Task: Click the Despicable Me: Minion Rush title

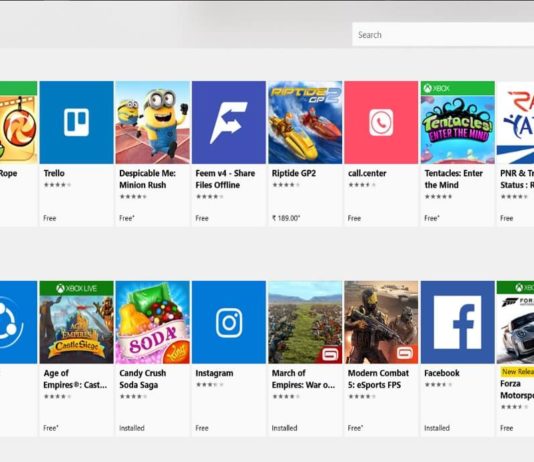Action: click(147, 179)
